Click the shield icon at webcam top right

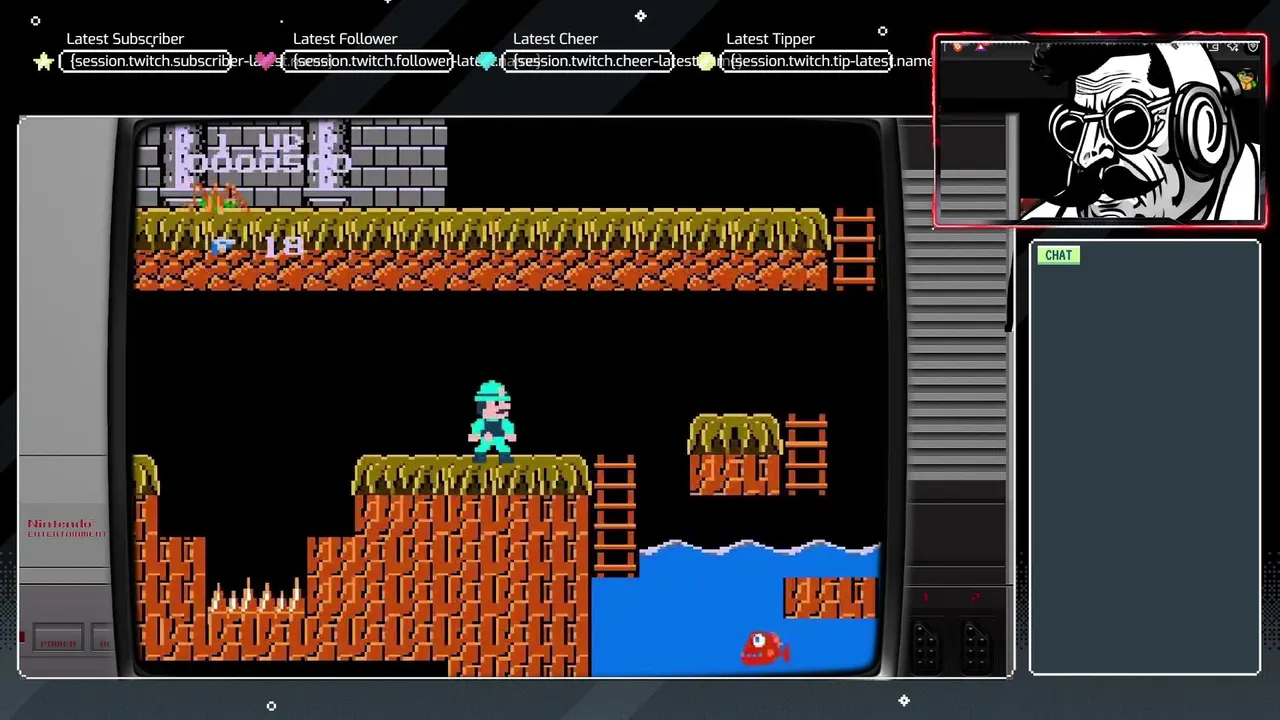[x=1253, y=47]
